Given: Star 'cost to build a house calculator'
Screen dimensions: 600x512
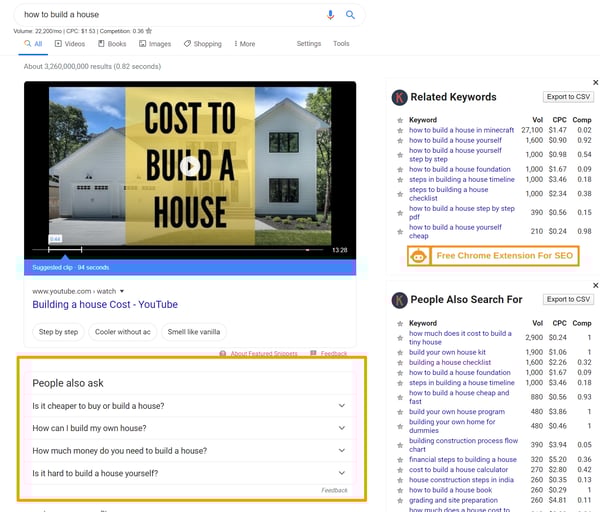Looking at the screenshot, I should 400,470.
